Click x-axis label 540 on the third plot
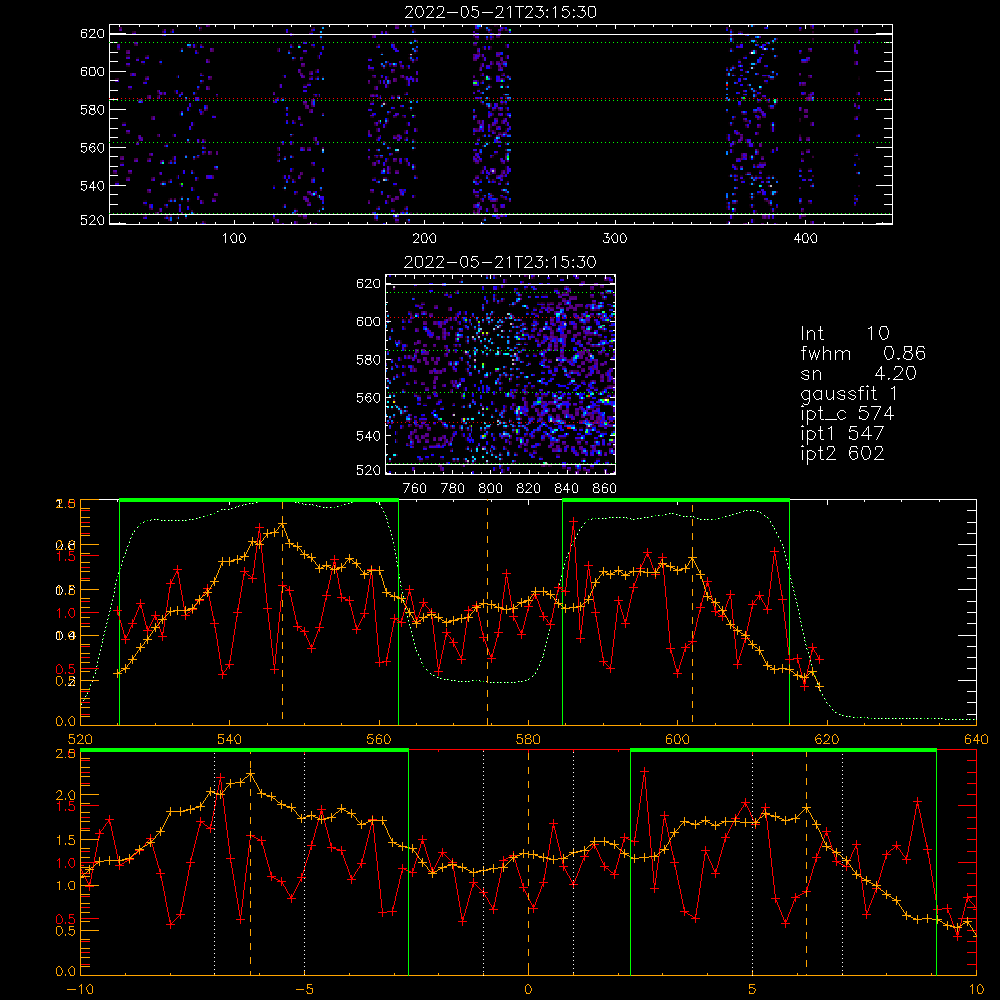This screenshot has width=1000, height=1000. click(230, 740)
